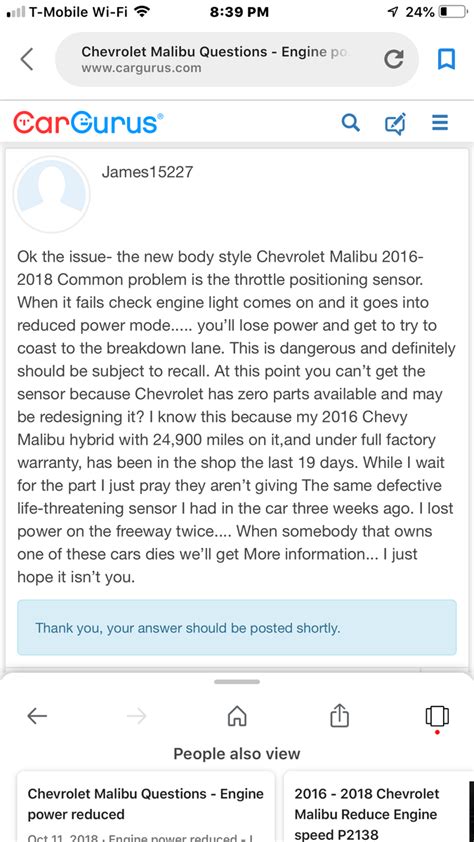Image resolution: width=474 pixels, height=842 pixels.
Task: Navigate forward with bottom toolbar arrow
Action: click(x=137, y=715)
